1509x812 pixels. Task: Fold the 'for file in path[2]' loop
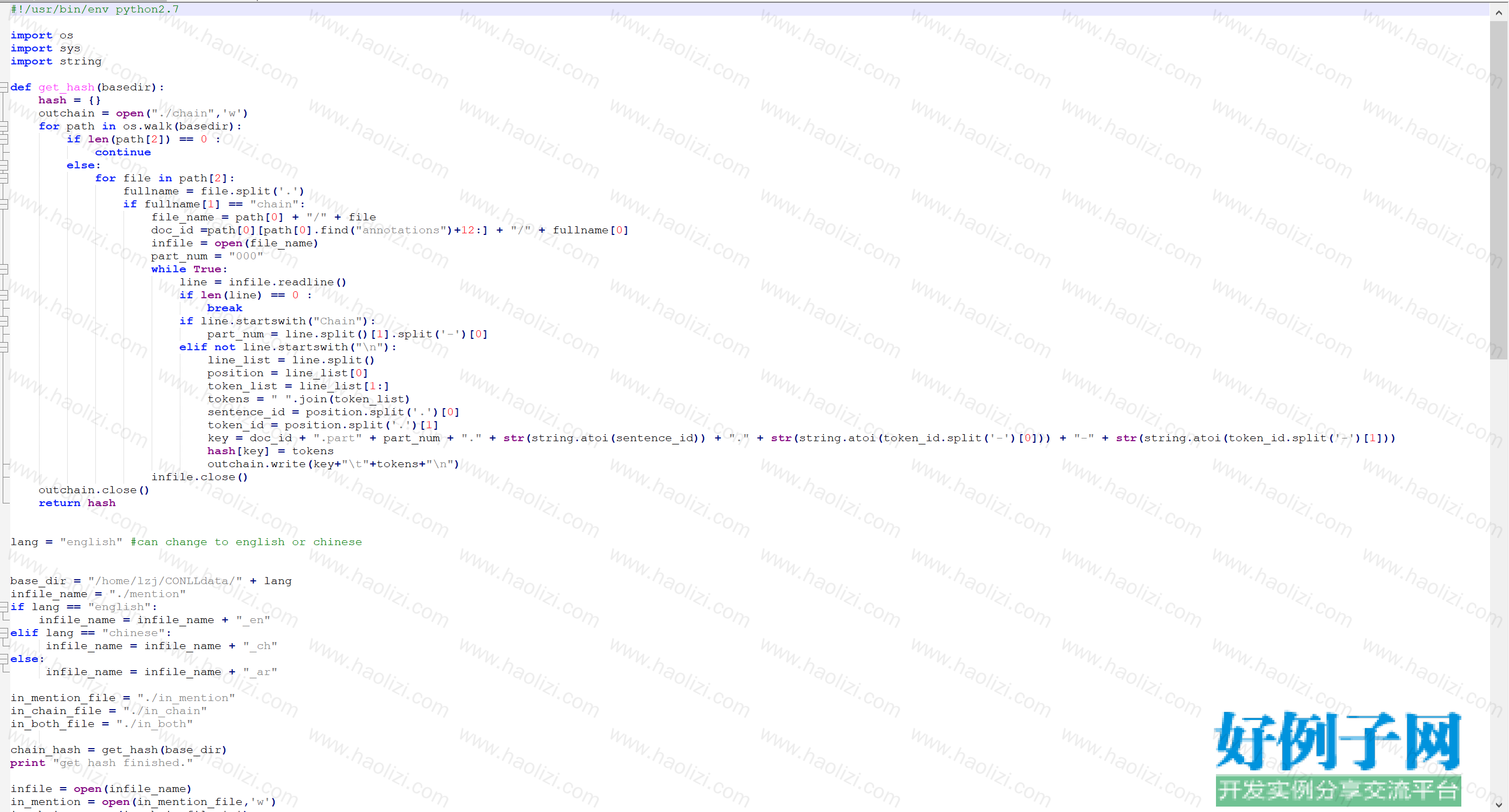[4, 179]
